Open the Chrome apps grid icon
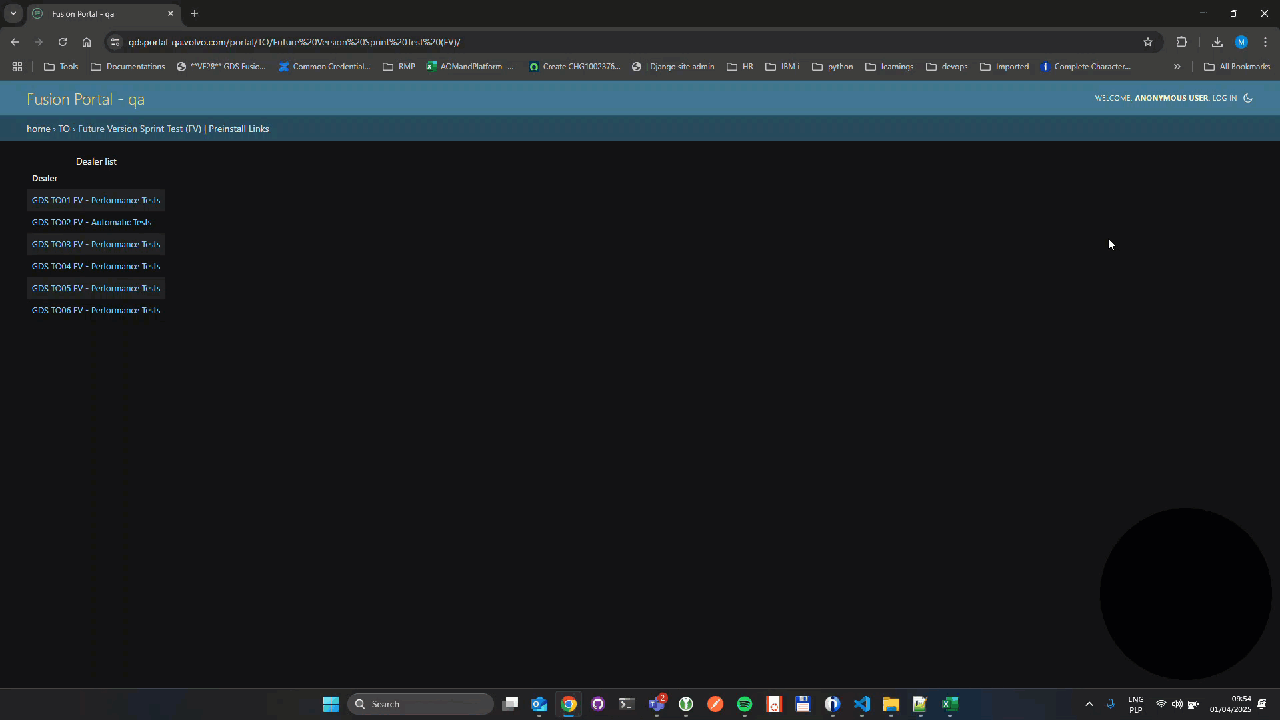This screenshot has height=720, width=1280. pos(17,67)
